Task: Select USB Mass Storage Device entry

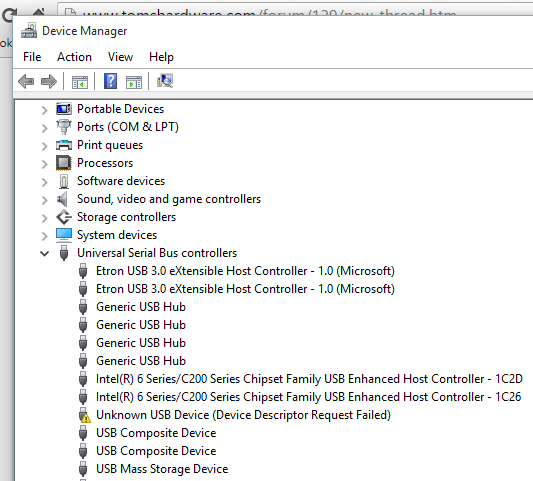Action: pos(162,469)
